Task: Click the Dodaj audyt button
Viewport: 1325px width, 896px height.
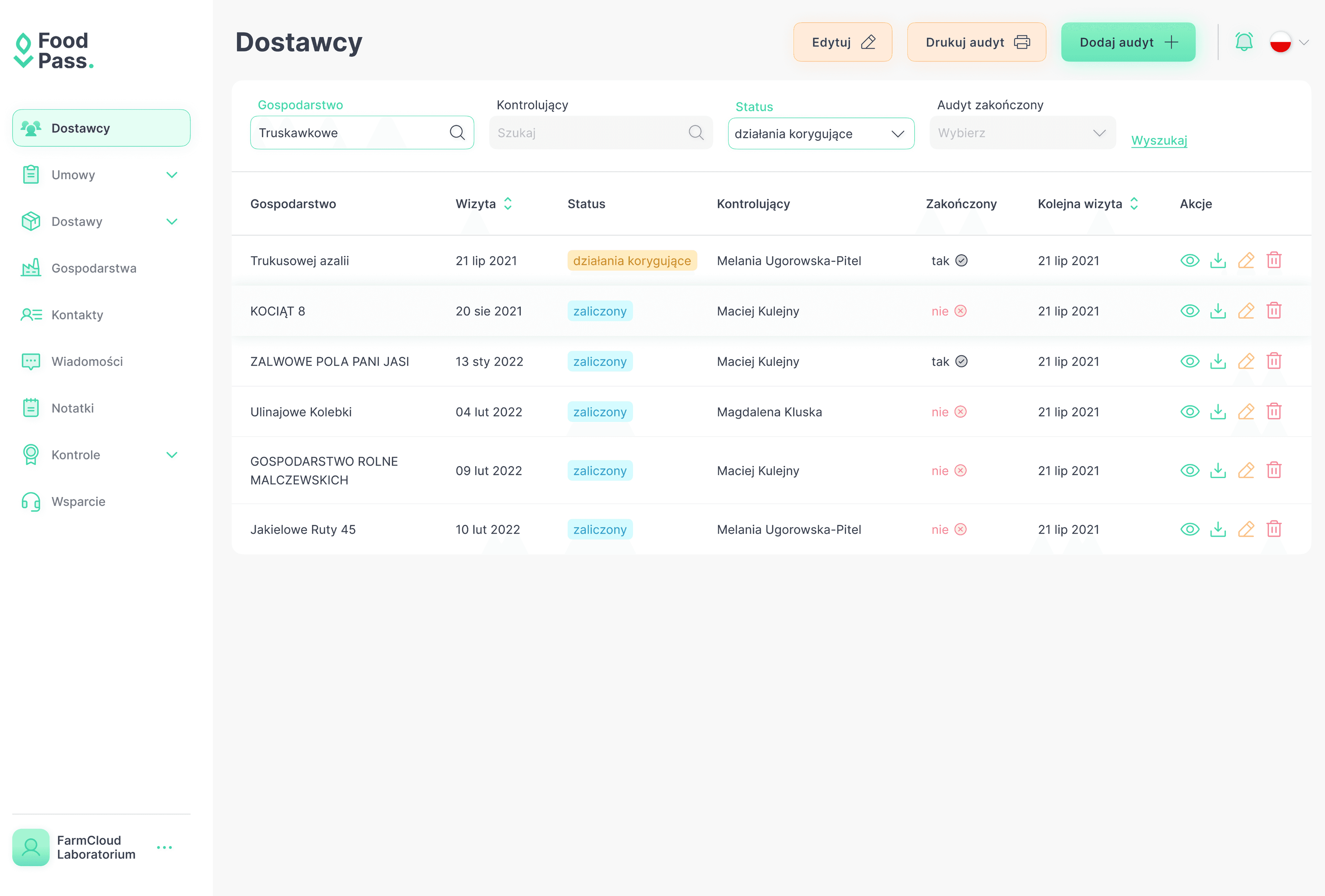Action: (x=1127, y=42)
